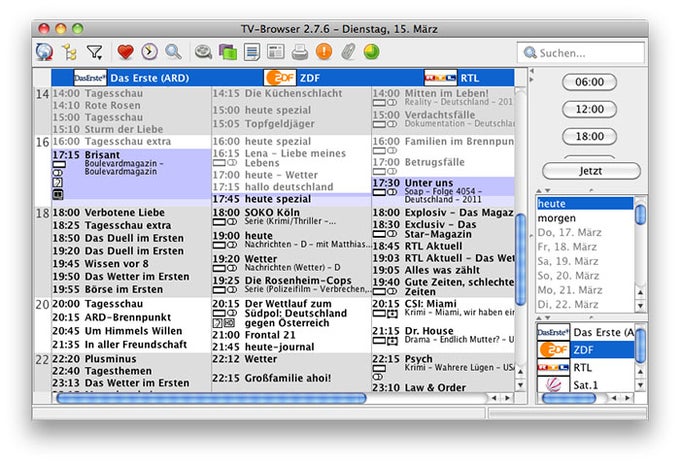Image resolution: width=680 pixels, height=464 pixels.
Task: Click the green-yellow pie chart icon
Action: (x=372, y=52)
